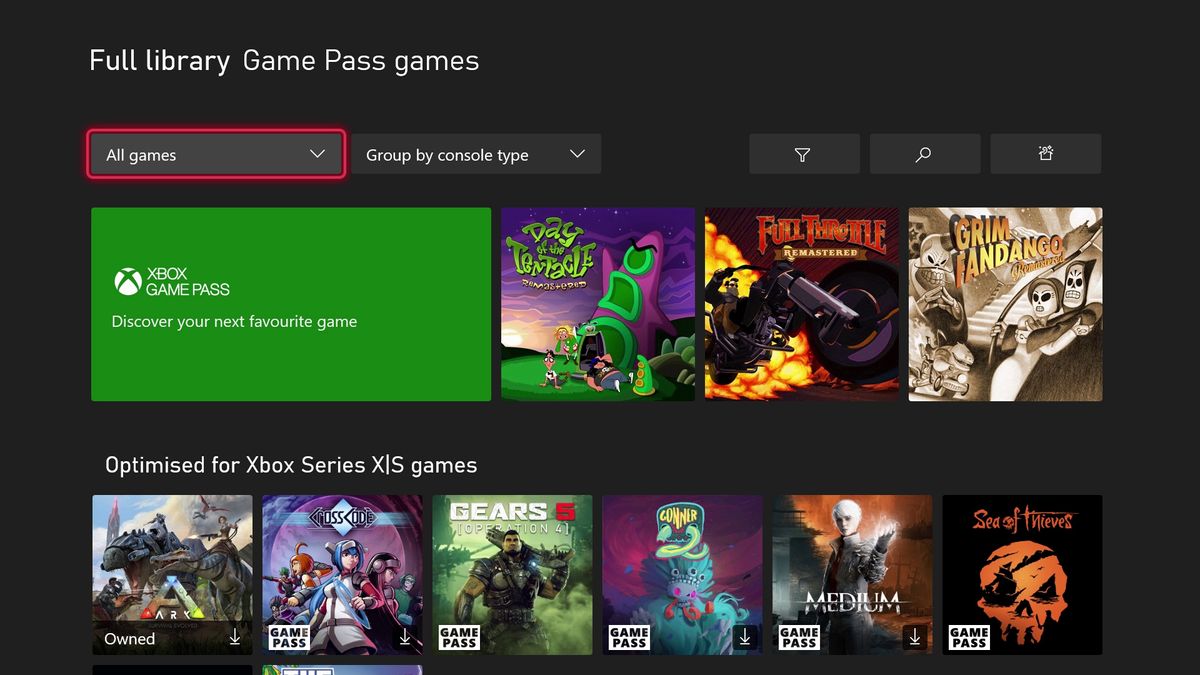Click the download arrow on CrossCode
This screenshot has height=675, width=1200.
[x=405, y=636]
